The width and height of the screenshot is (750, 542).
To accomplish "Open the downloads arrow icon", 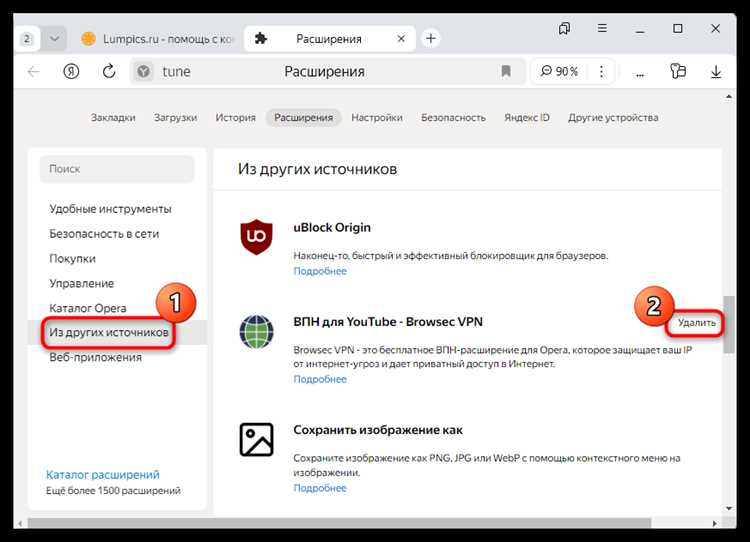I will [716, 72].
